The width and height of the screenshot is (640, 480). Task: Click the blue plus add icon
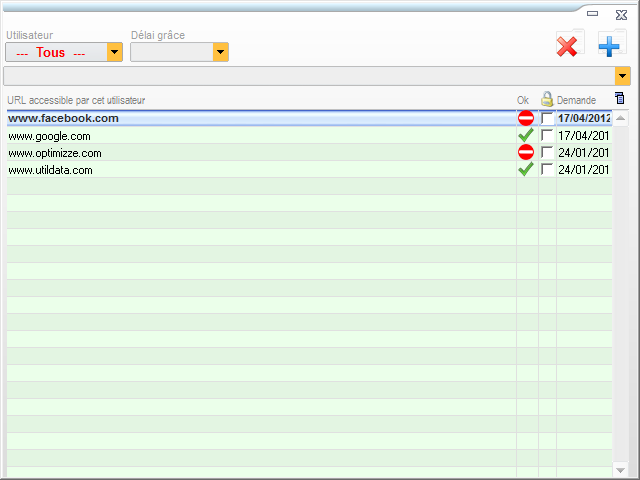coord(610,46)
